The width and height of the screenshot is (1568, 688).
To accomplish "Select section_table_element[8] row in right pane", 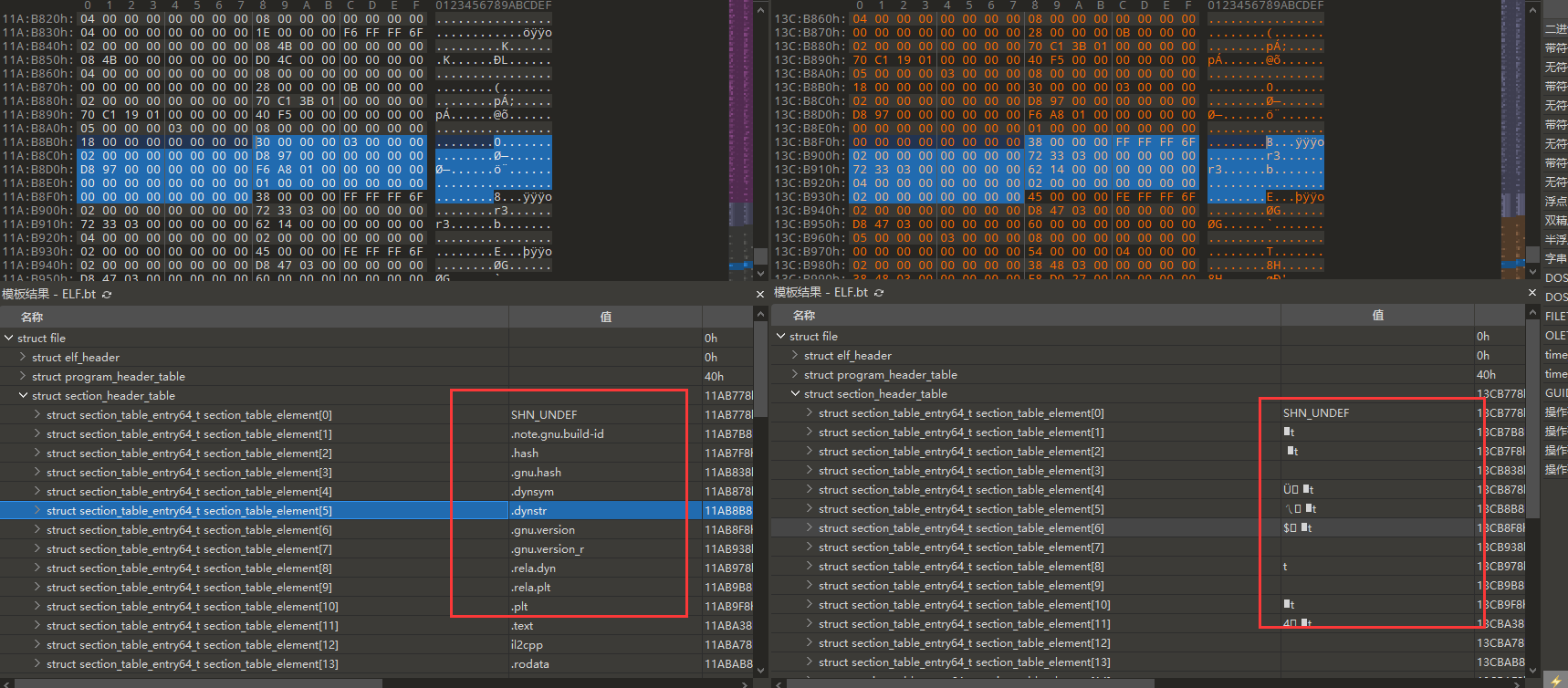I will (x=1148, y=567).
